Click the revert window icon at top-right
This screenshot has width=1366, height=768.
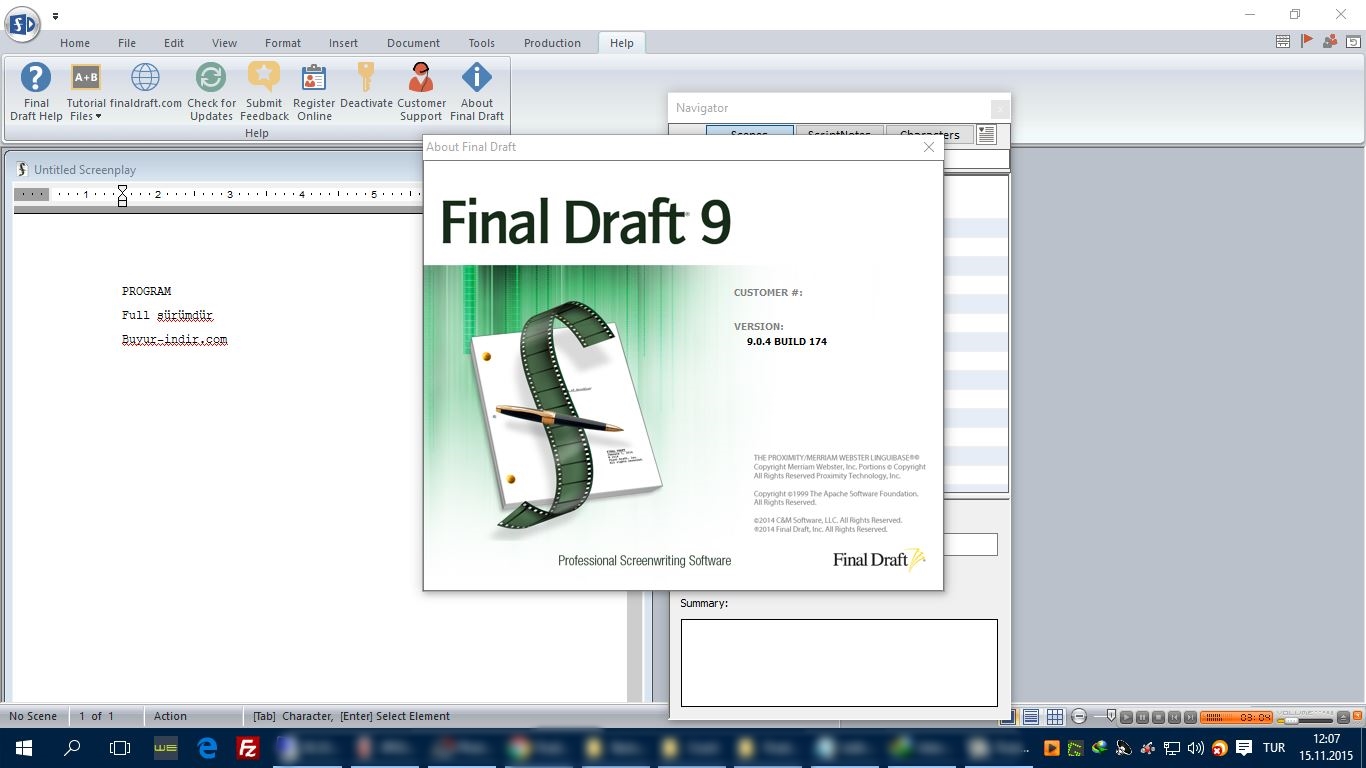pyautogui.click(x=1352, y=42)
